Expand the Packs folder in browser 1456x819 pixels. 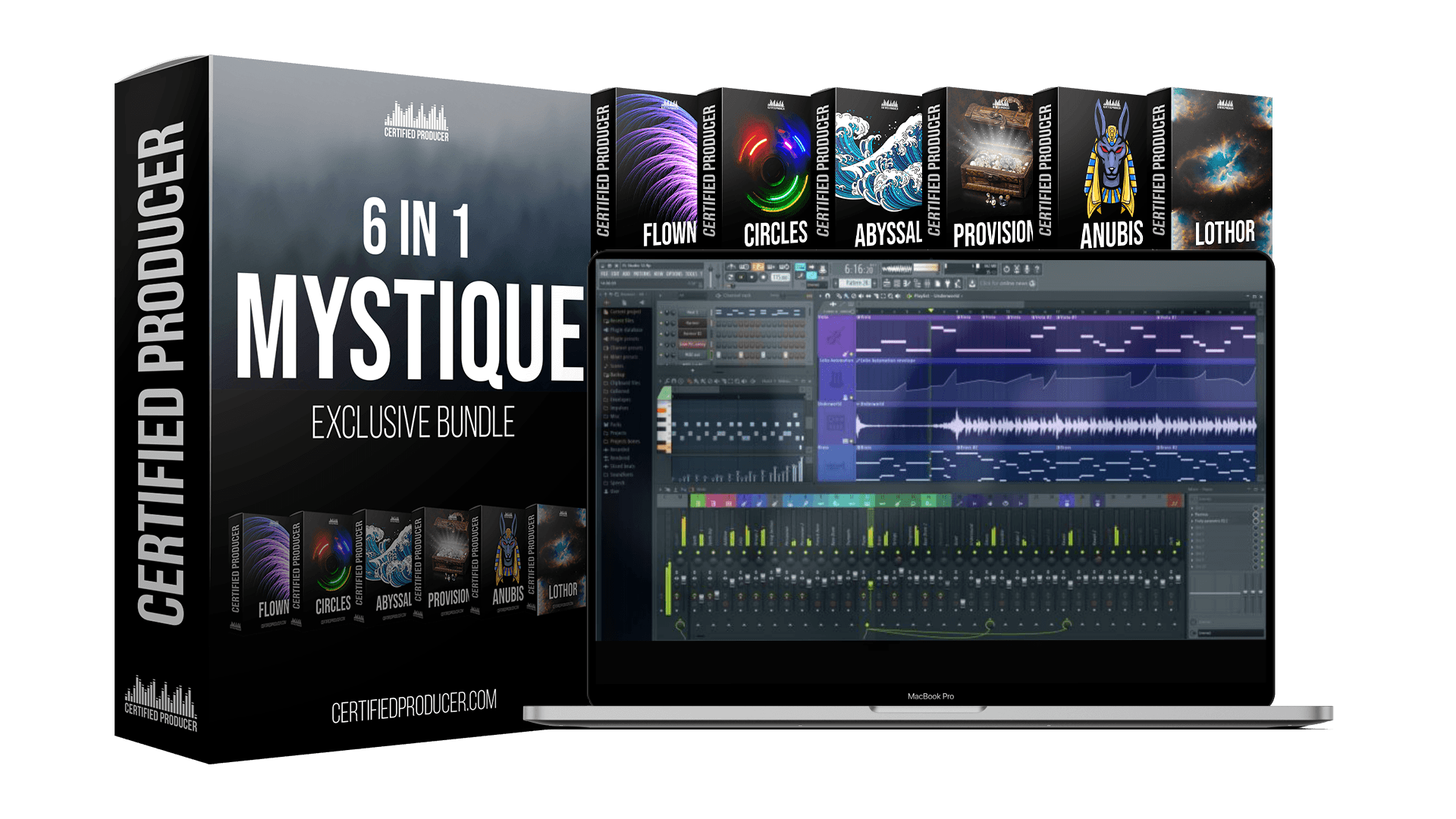616,424
